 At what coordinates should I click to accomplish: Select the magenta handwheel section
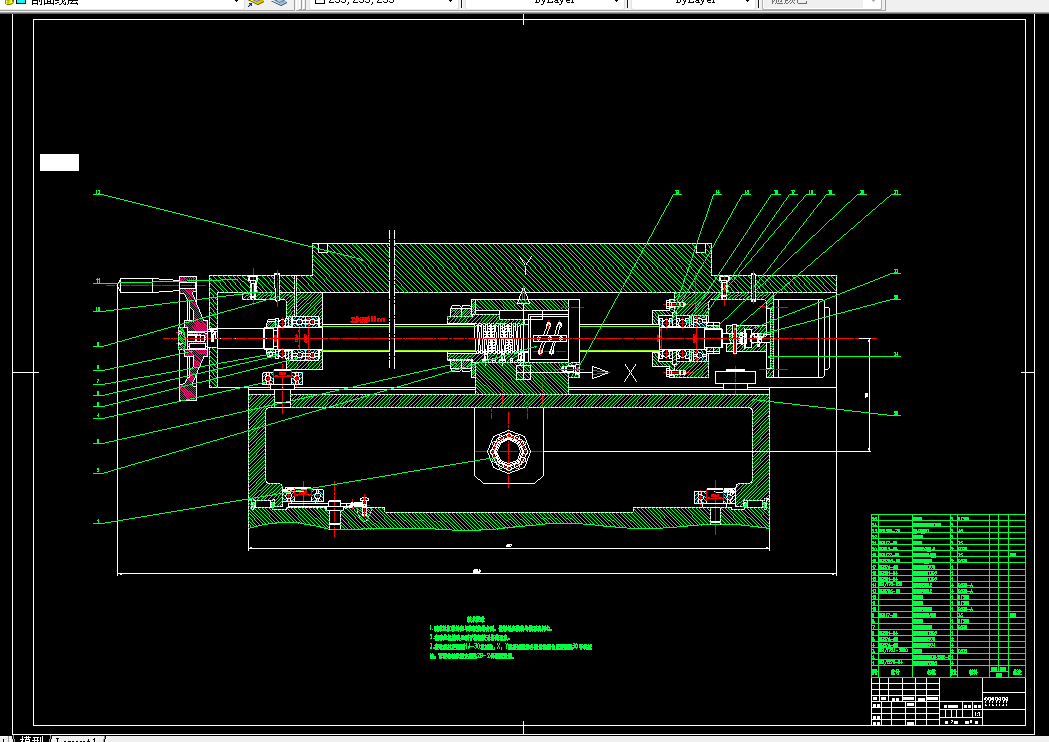tap(193, 339)
